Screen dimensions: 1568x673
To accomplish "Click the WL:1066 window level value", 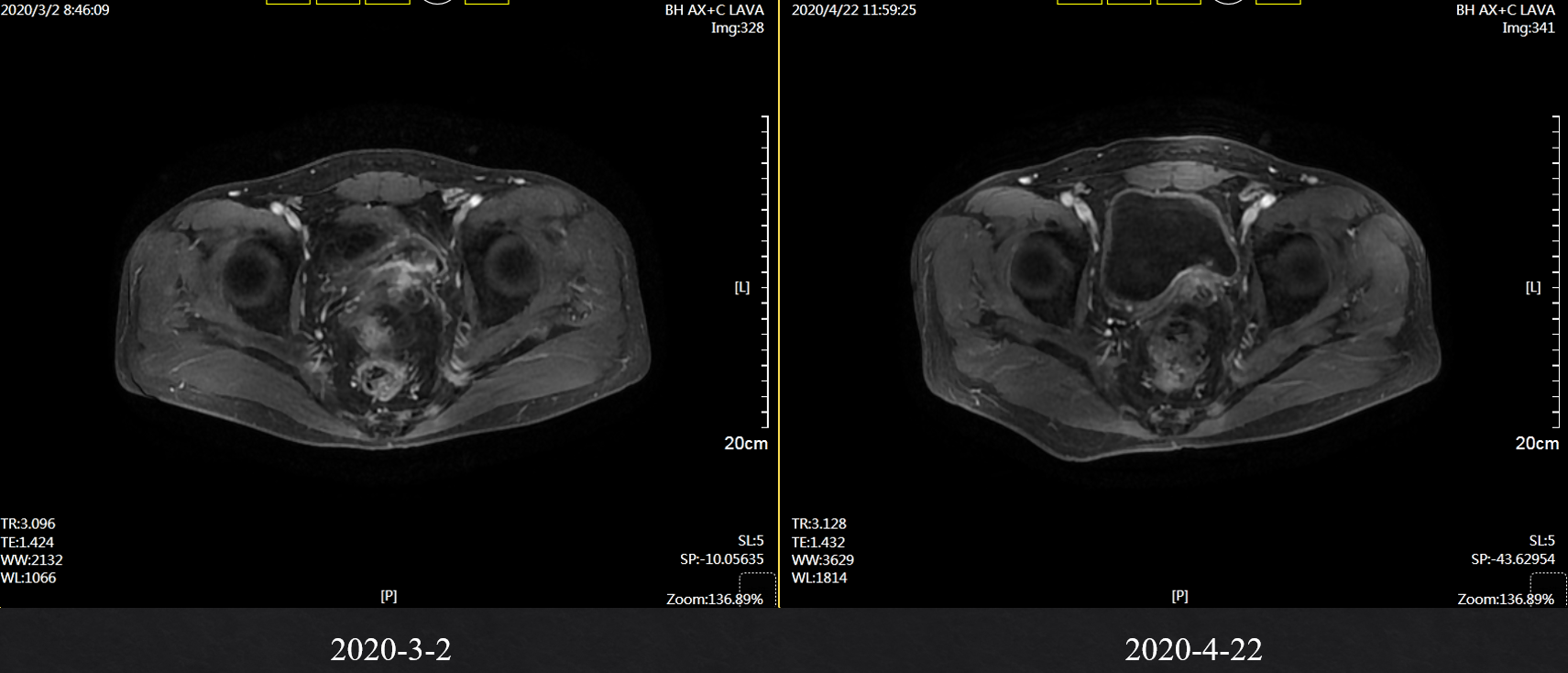I will point(28,578).
